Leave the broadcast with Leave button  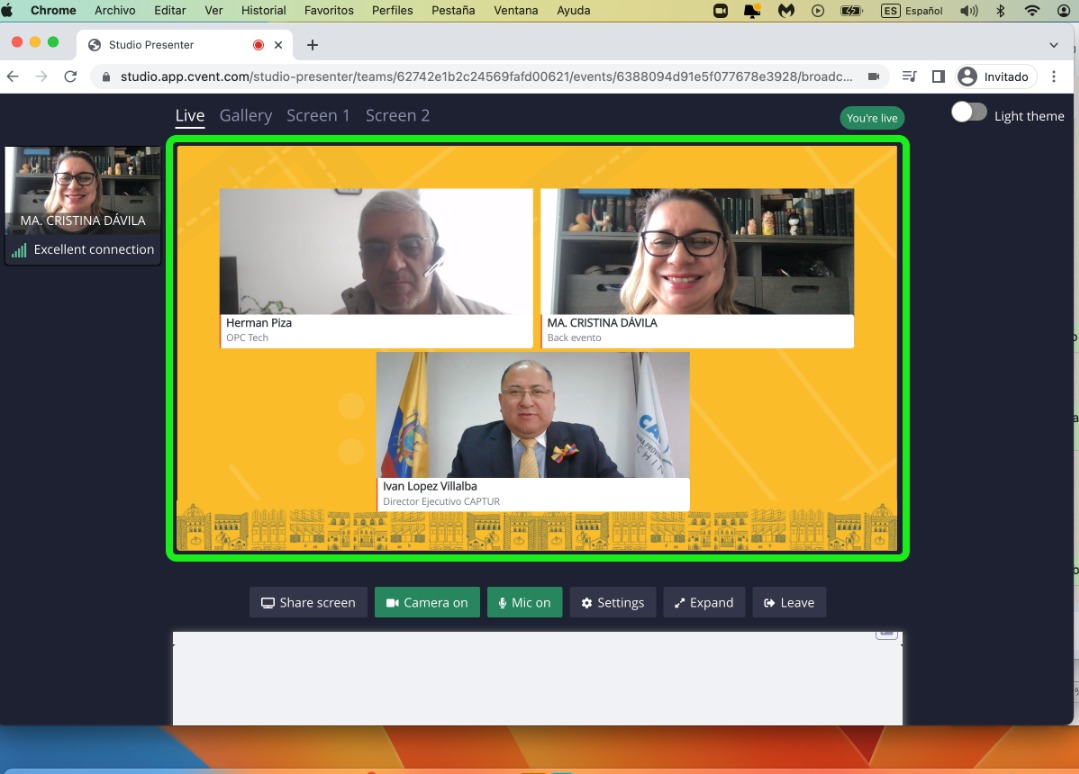coord(789,603)
